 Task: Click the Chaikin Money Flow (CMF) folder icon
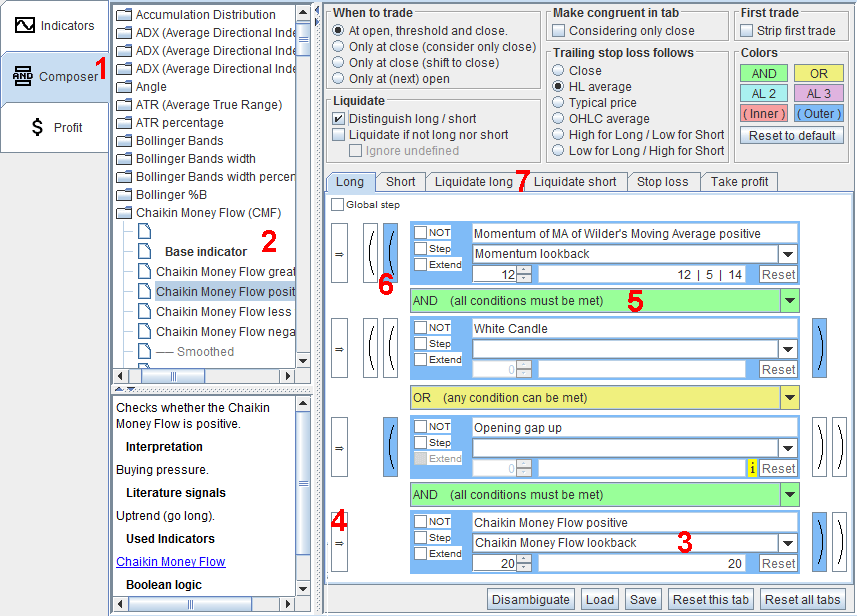[x=125, y=213]
